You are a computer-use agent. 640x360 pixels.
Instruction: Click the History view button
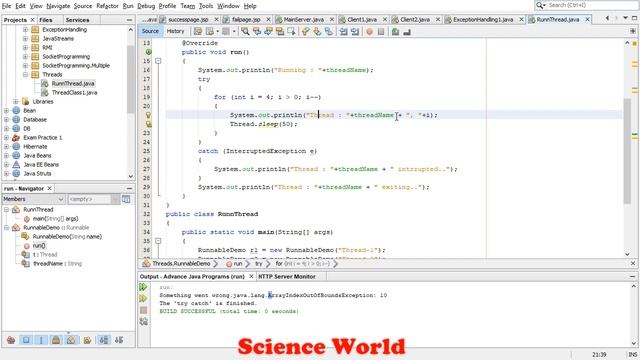(176, 31)
